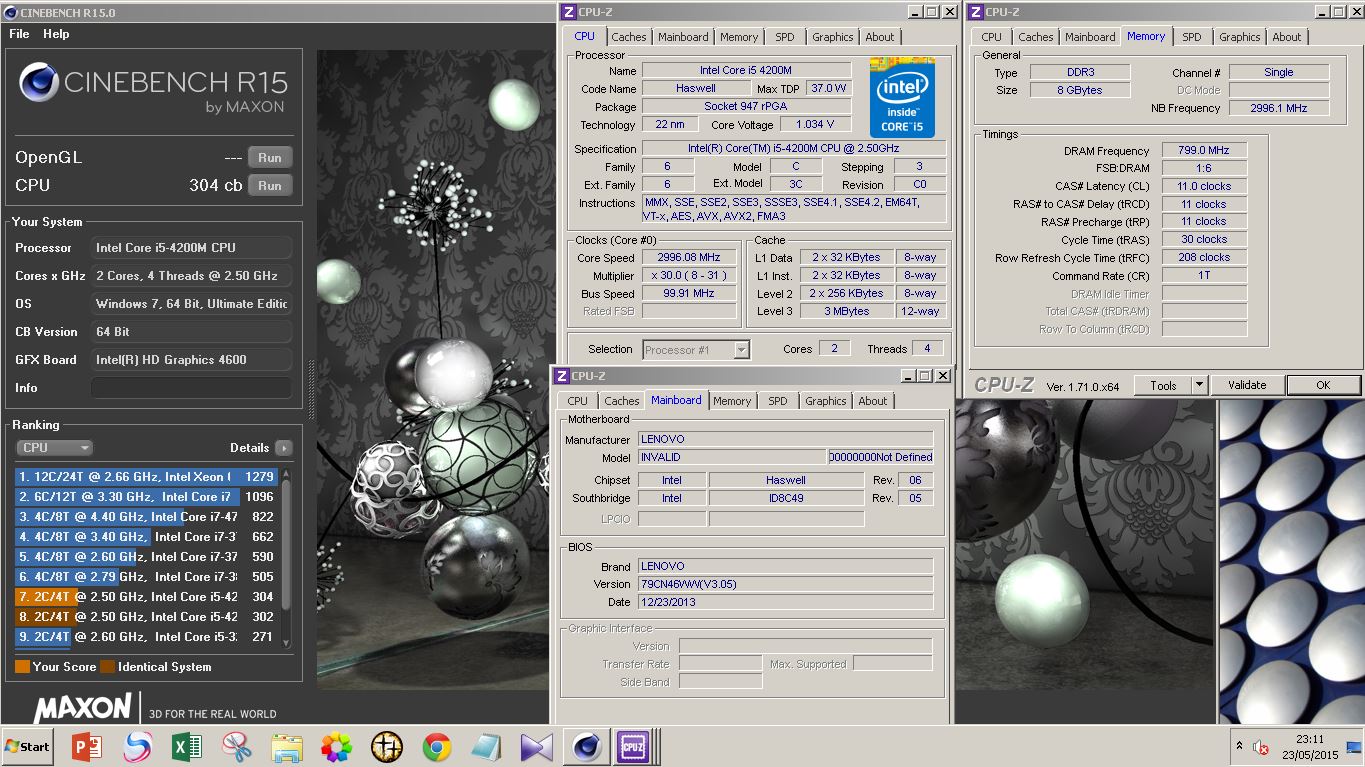Click the OK button in CPU-Z
Viewport: 1365px width, 767px height.
point(1323,385)
